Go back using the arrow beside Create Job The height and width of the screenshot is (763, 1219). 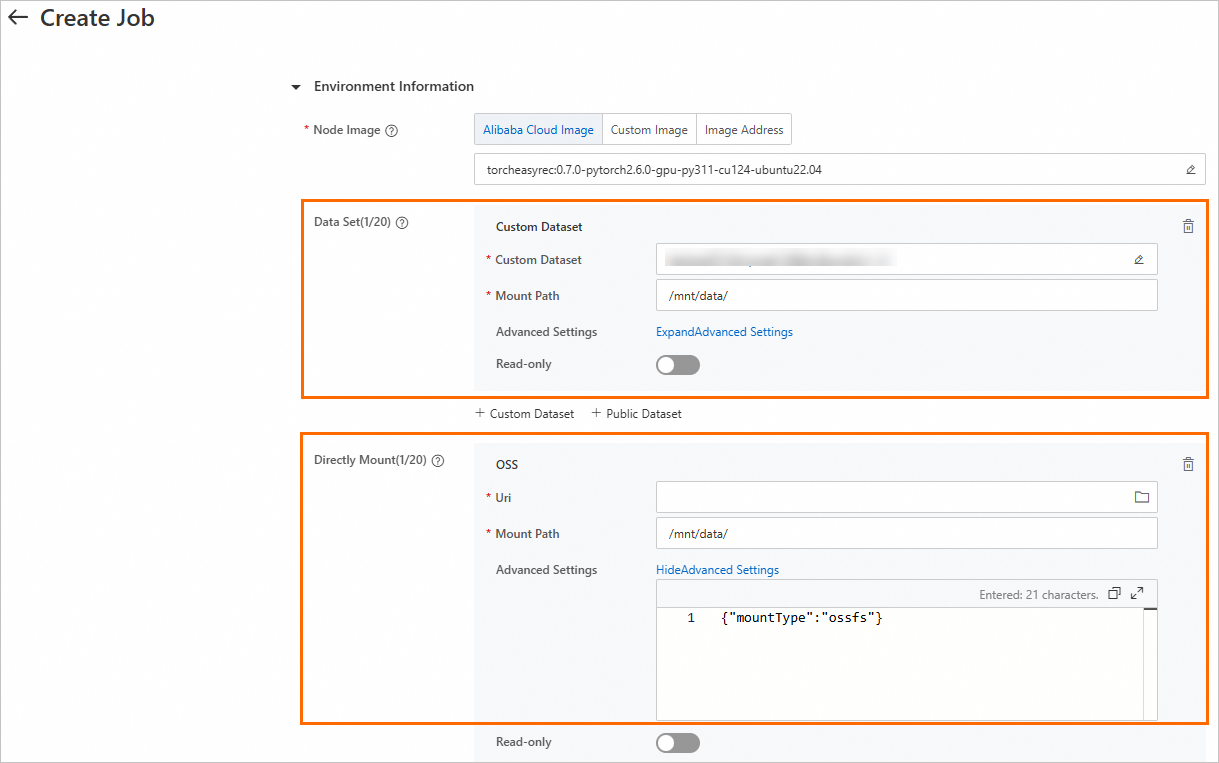pyautogui.click(x=18, y=18)
